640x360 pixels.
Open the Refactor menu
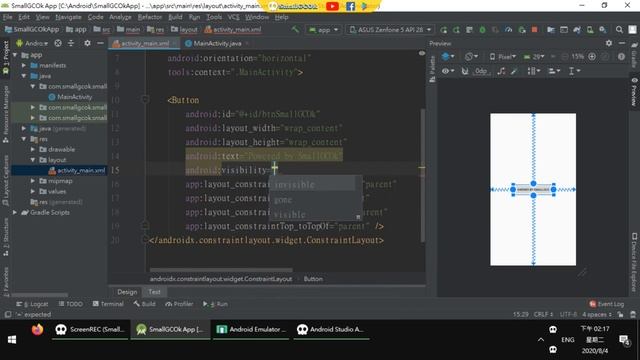pyautogui.click(x=149, y=17)
